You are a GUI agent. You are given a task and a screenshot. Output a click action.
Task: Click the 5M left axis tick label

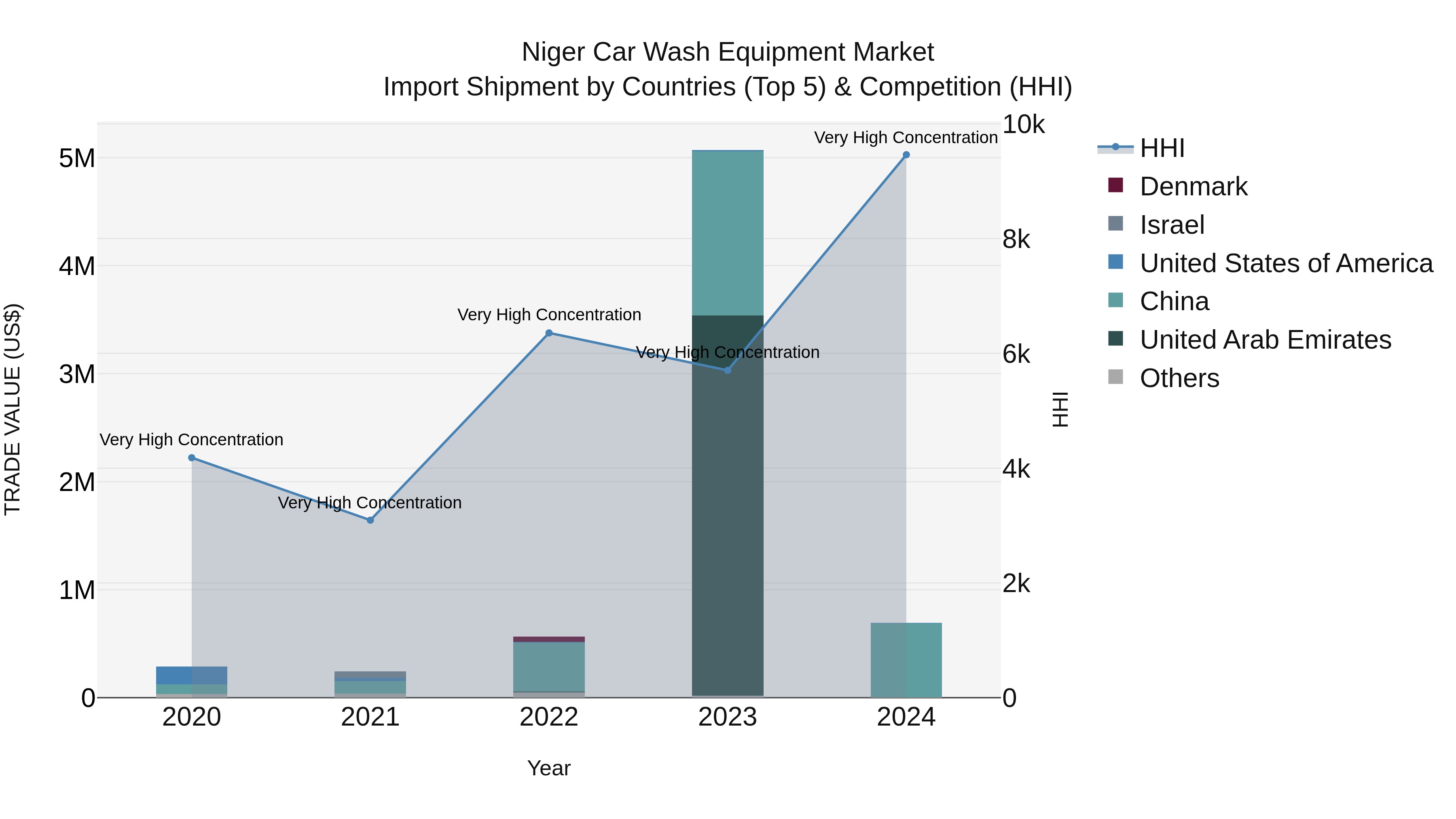tap(77, 158)
